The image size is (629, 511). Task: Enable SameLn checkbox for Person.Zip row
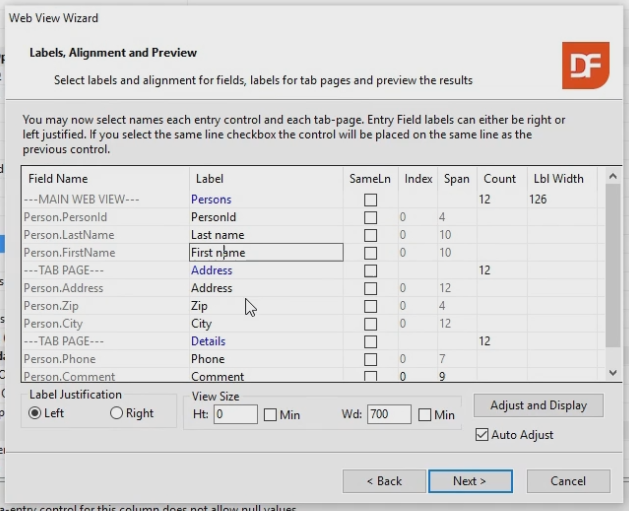tap(370, 306)
